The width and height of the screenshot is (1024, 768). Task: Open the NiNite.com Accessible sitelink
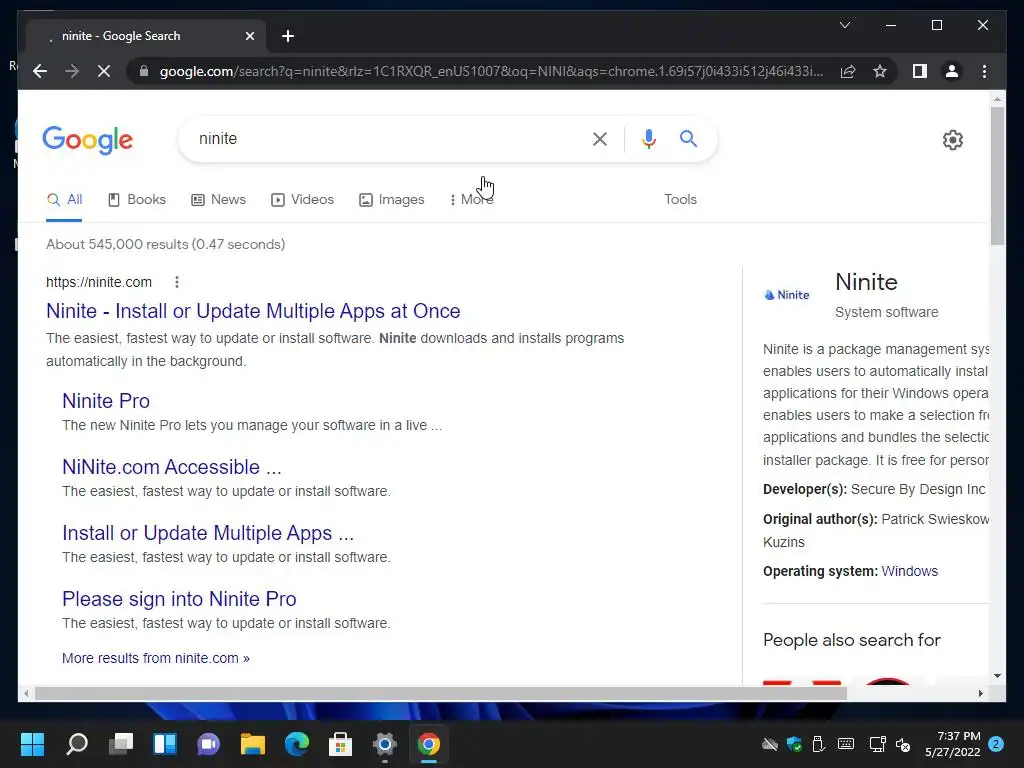172,467
